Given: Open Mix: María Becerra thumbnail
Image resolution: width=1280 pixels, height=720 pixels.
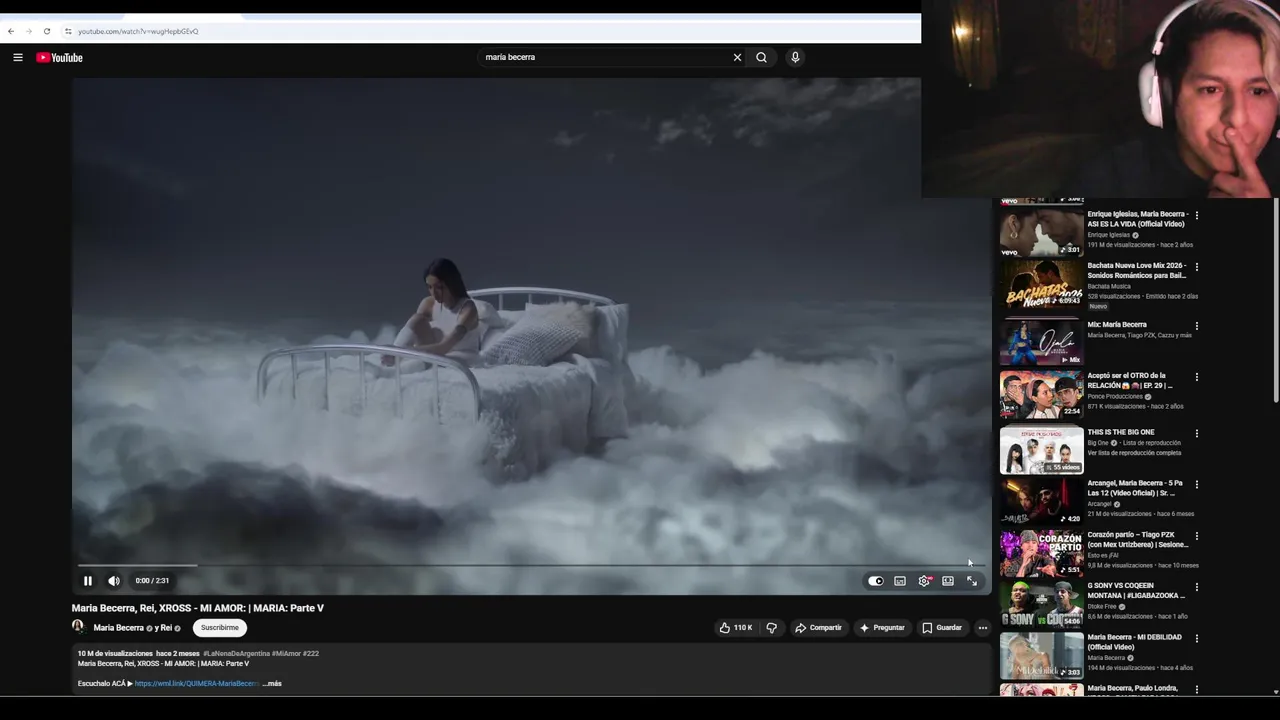Looking at the screenshot, I should pos(1041,342).
